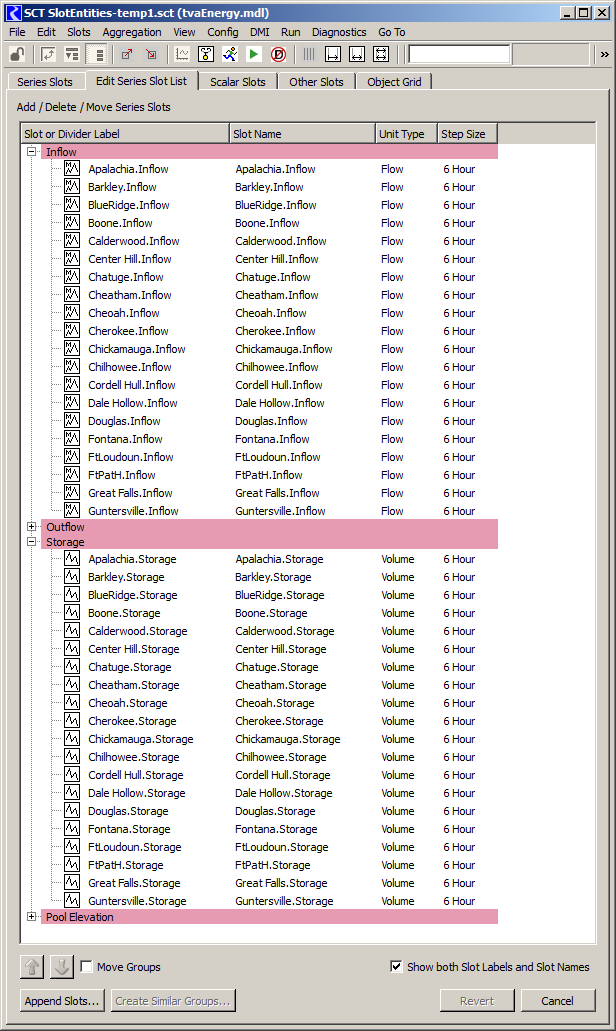Uncheck Show both Slot Labels and Slot Names
Screen dimensions: 616x1031
(x=396, y=966)
